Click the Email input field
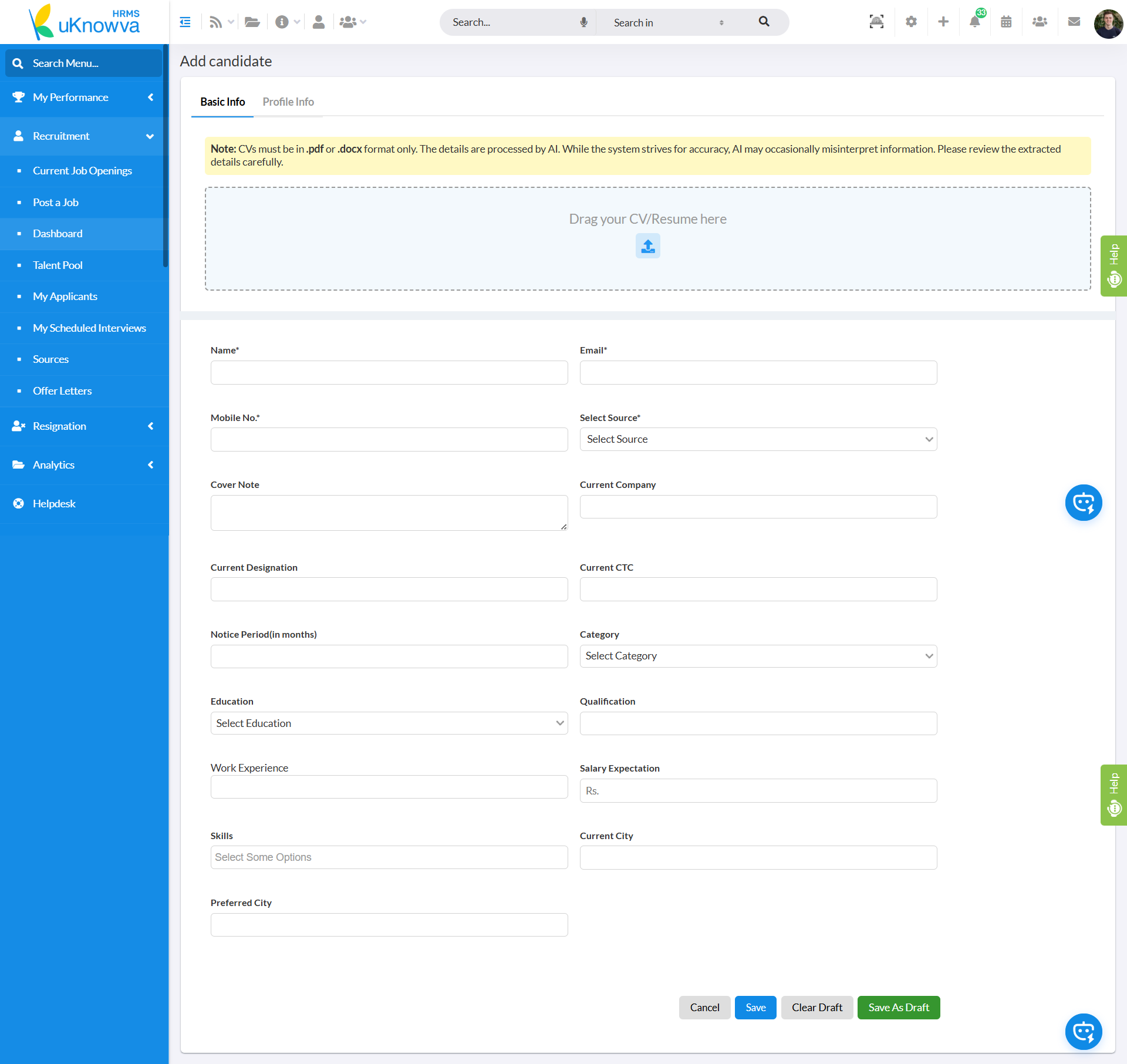This screenshot has width=1127, height=1064. point(758,373)
